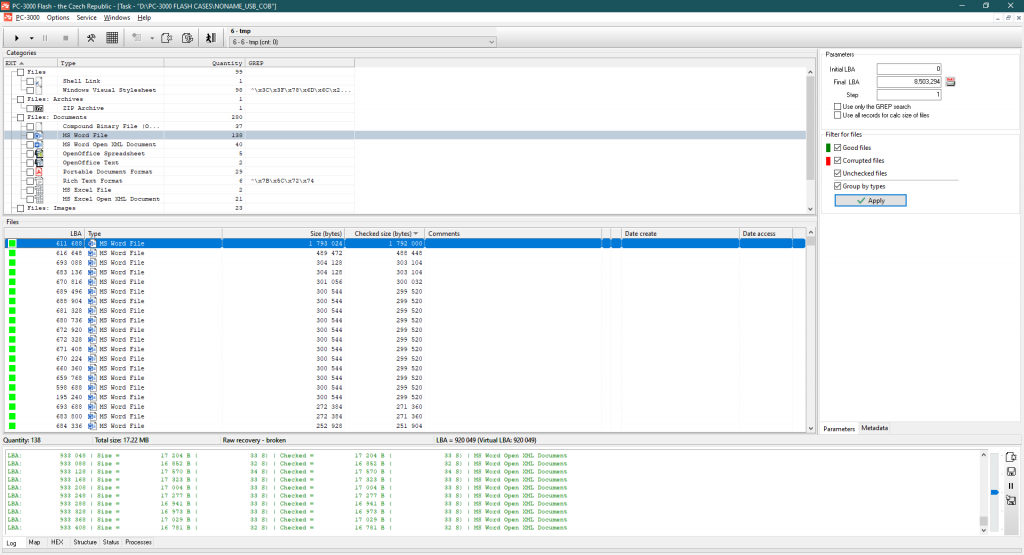Toggle the Group by types checkbox

838,186
